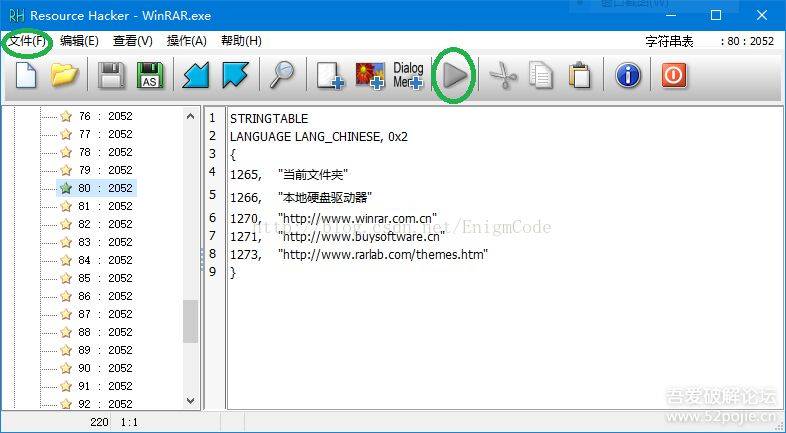Compile script with the play button
Viewport: 786px width, 433px height.
455,75
